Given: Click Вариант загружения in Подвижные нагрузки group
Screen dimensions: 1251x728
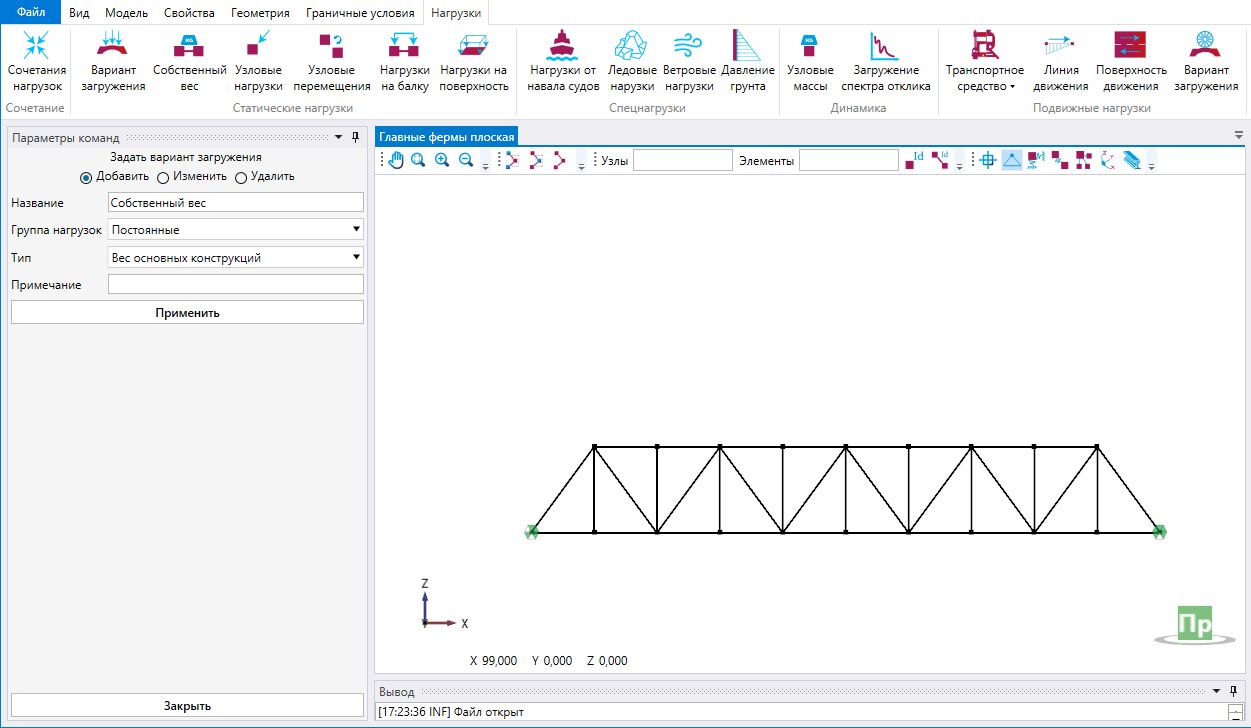Looking at the screenshot, I should (1206, 62).
